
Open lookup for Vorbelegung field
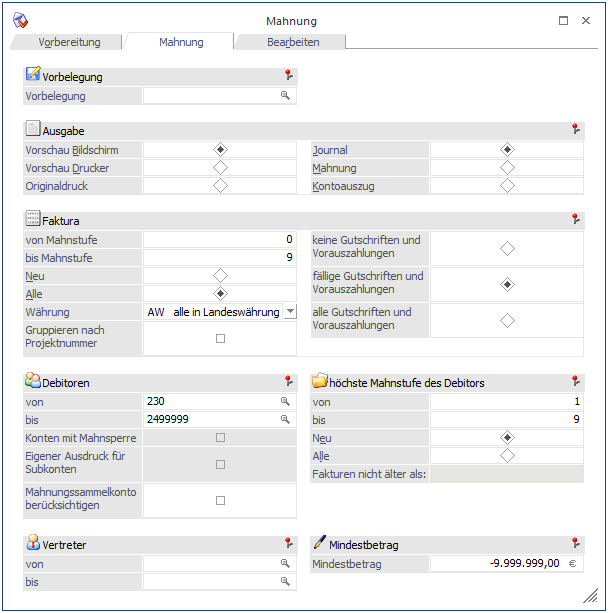pos(285,96)
